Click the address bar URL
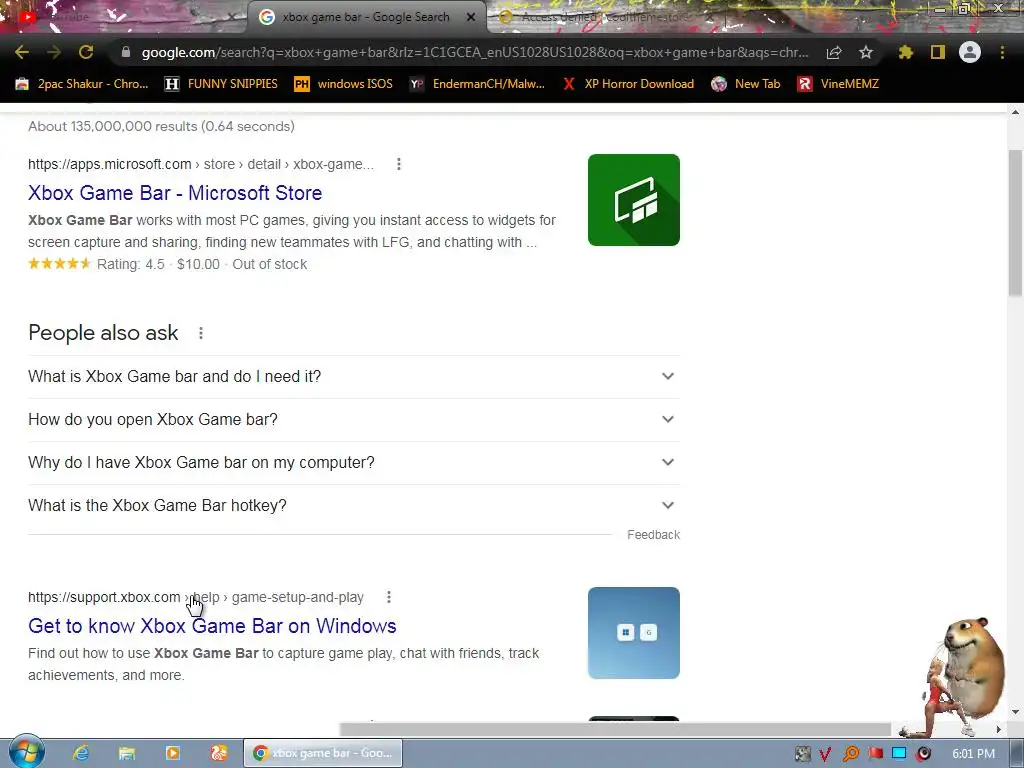 [x=475, y=52]
